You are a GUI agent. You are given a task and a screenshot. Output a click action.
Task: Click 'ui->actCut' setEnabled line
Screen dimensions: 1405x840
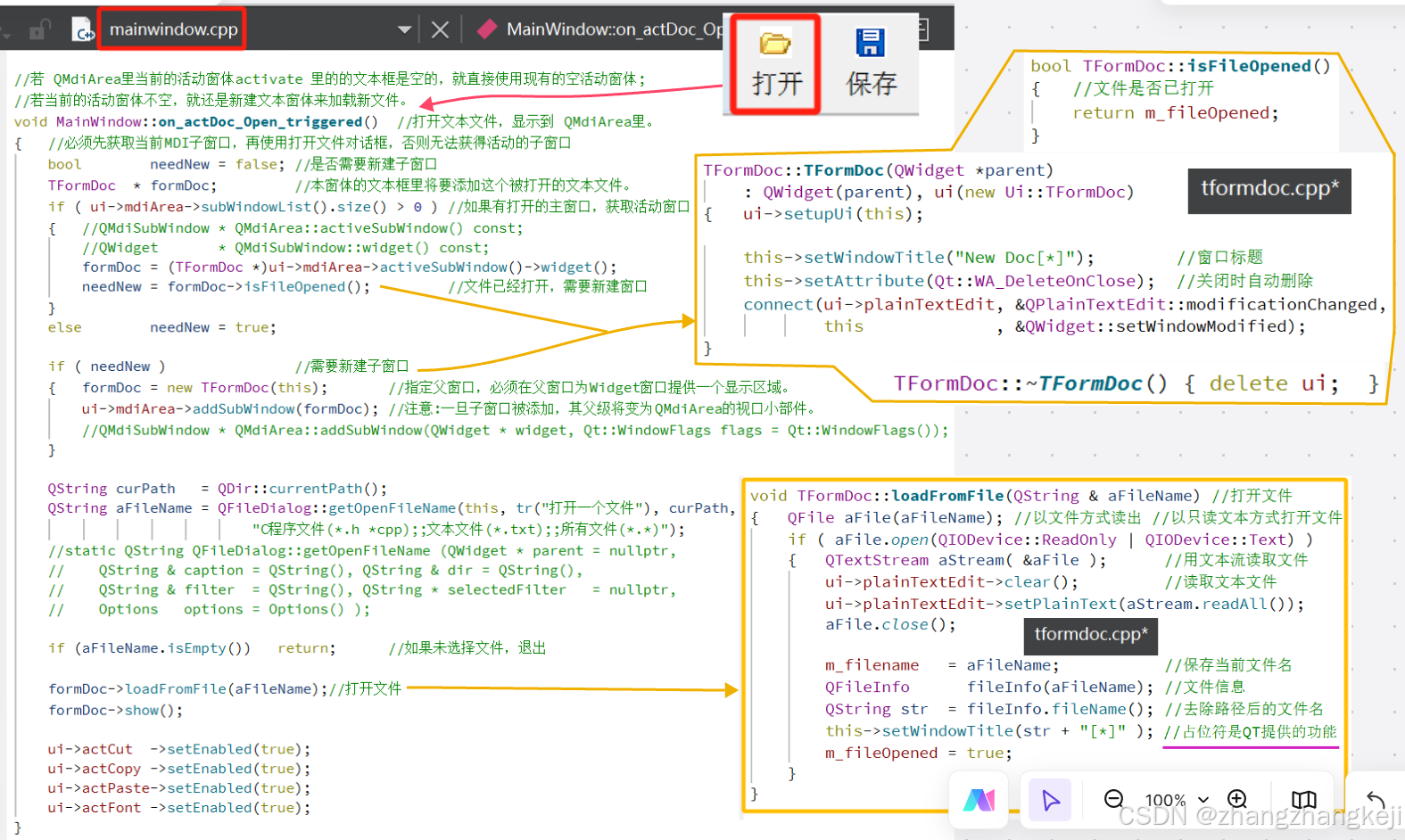pos(179,749)
